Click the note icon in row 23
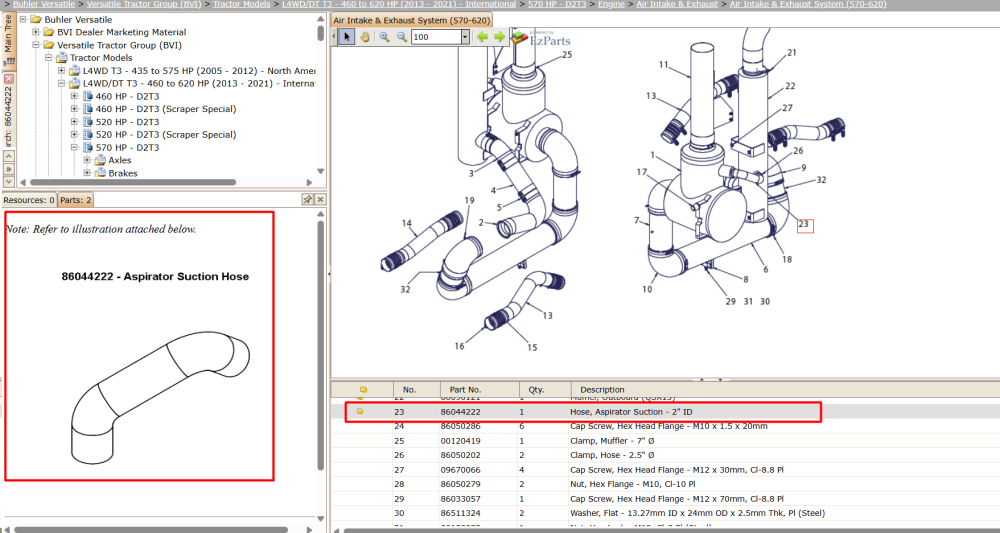Viewport: 1000px width, 533px height. 360,412
